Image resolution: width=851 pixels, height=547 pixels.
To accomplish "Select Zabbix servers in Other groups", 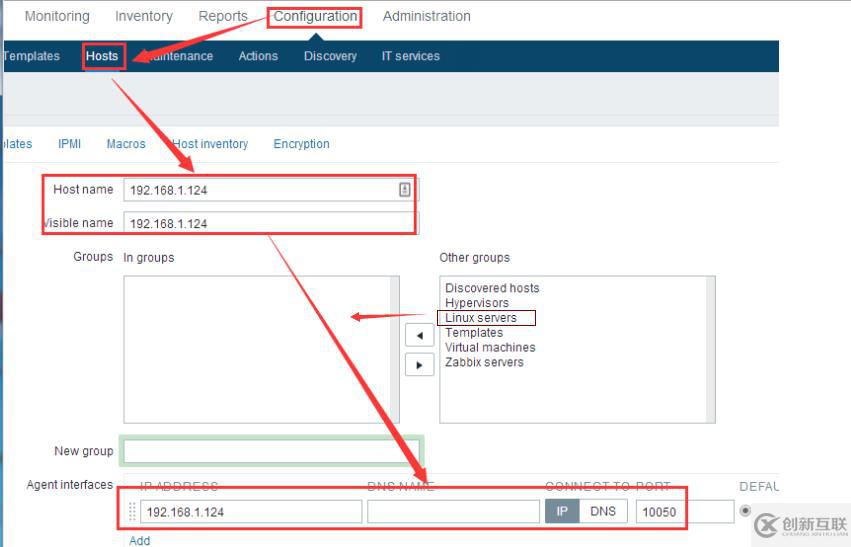I will [x=484, y=362].
